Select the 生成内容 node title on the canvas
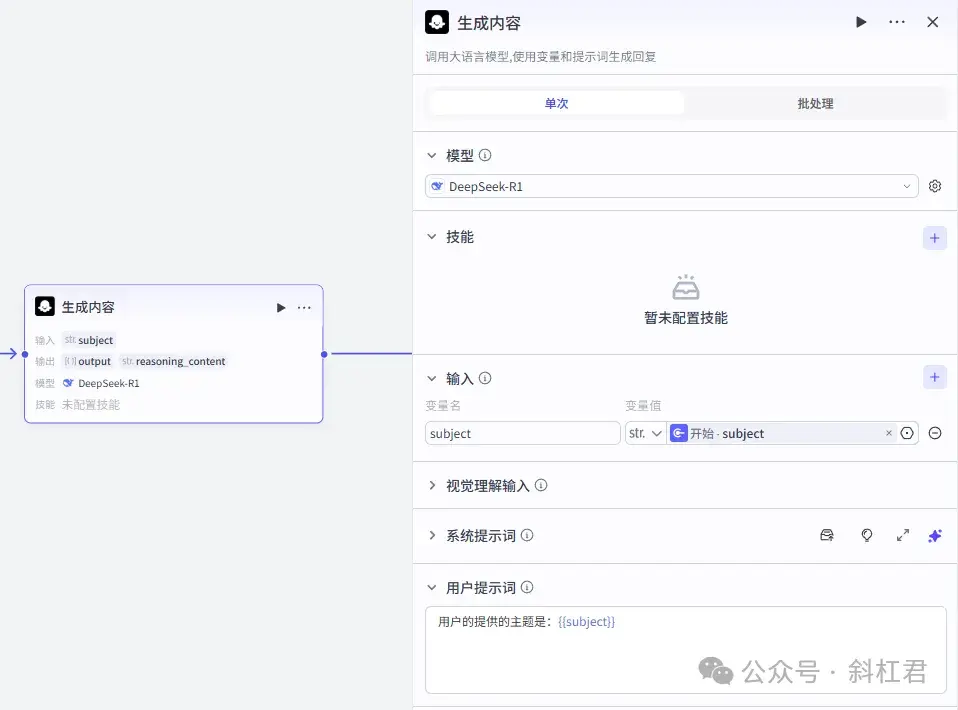Image resolution: width=958 pixels, height=710 pixels. (x=88, y=307)
